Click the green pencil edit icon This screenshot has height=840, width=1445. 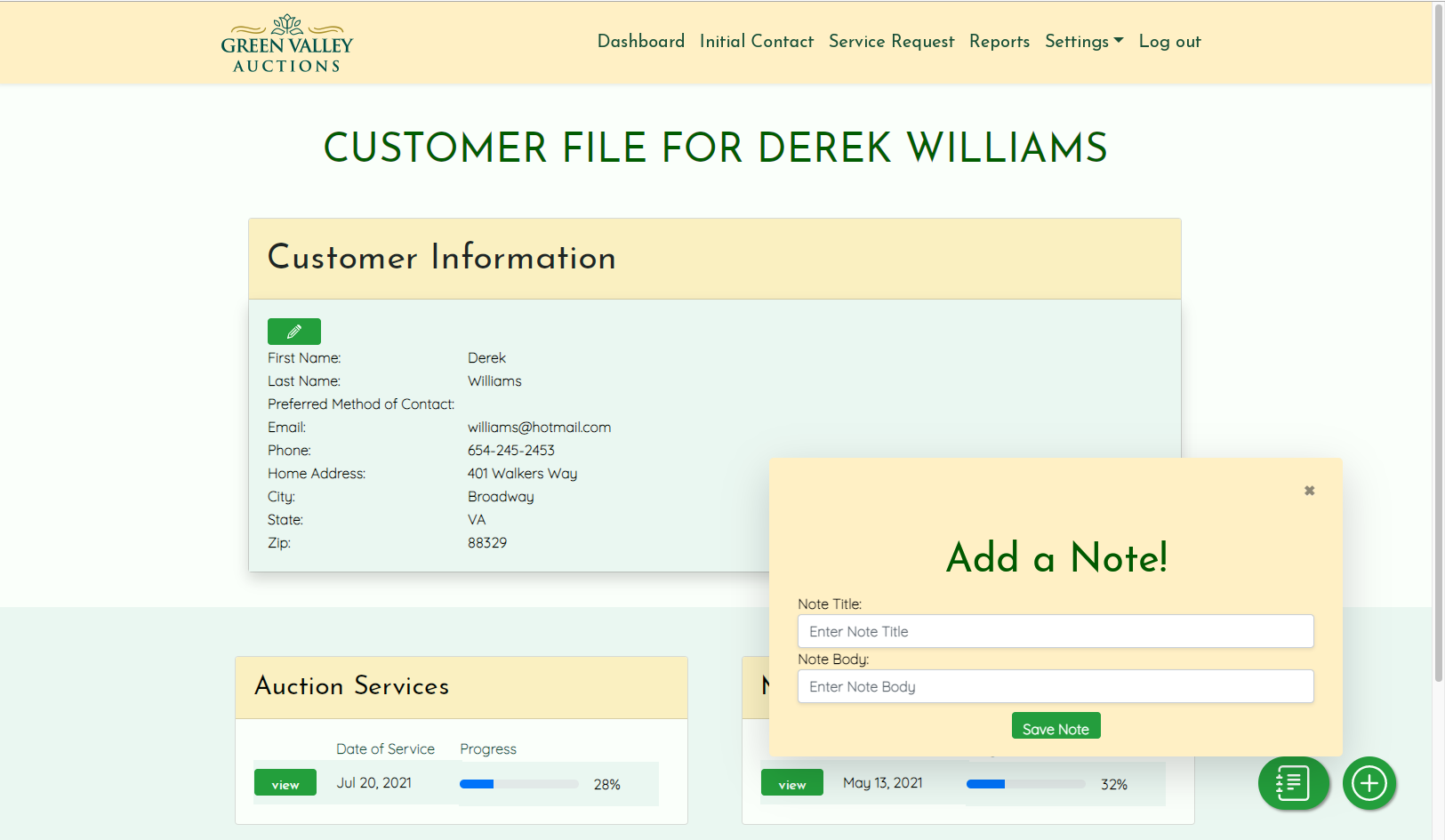(x=293, y=332)
